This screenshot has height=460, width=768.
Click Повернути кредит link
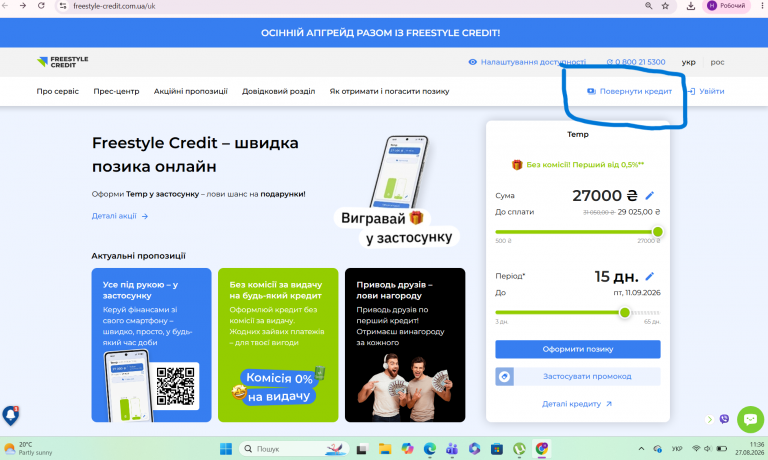(629, 91)
